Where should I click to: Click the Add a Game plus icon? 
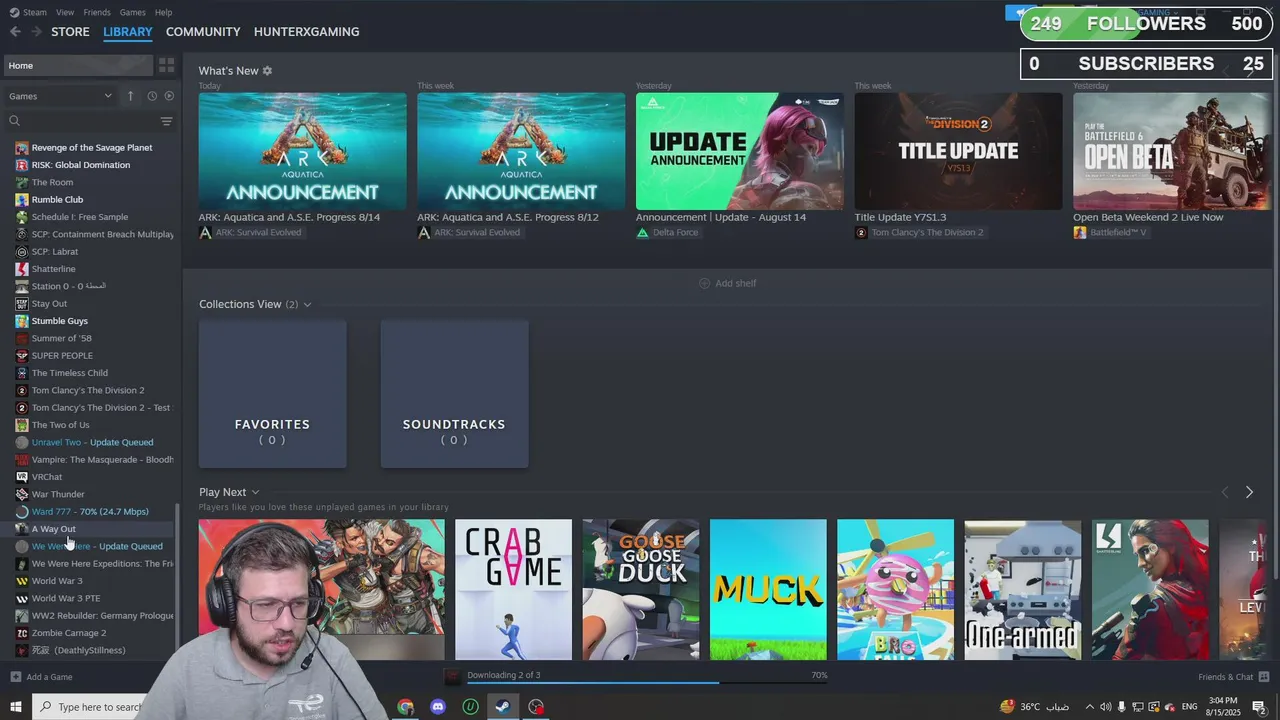tap(15, 677)
